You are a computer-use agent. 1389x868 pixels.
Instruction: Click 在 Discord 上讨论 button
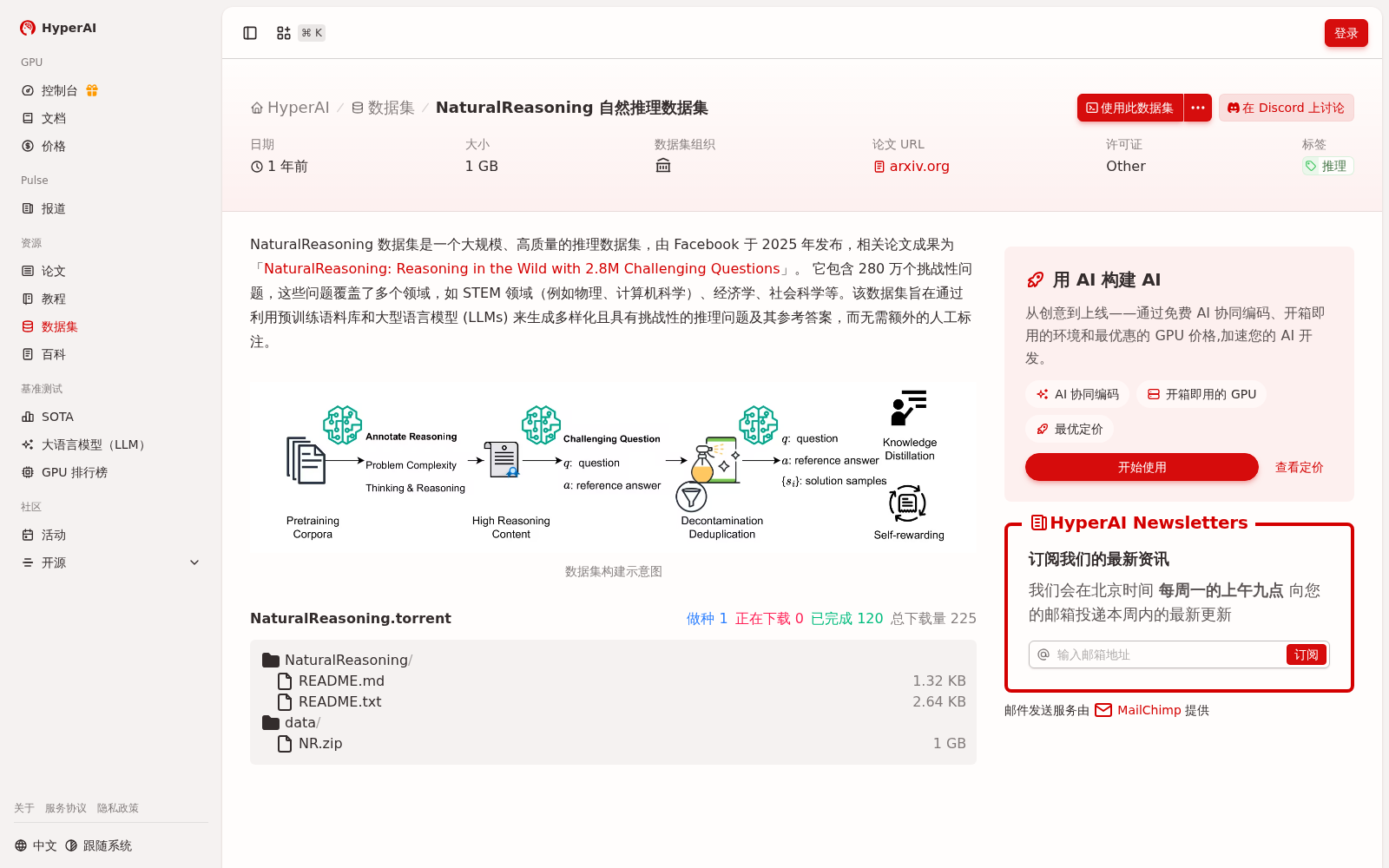[1287, 108]
